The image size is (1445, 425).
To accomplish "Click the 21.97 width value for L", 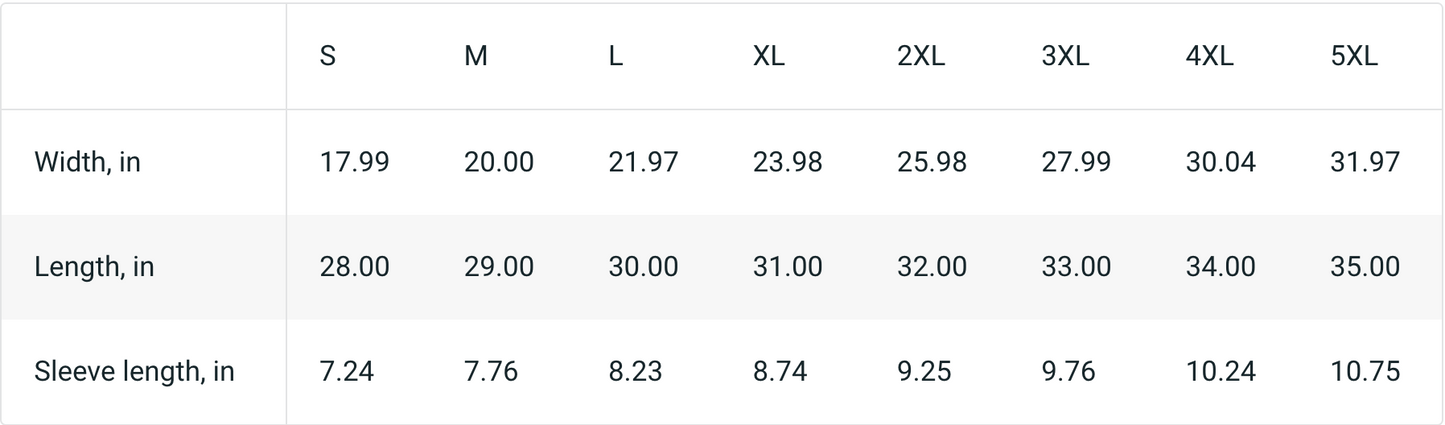I will [x=643, y=162].
